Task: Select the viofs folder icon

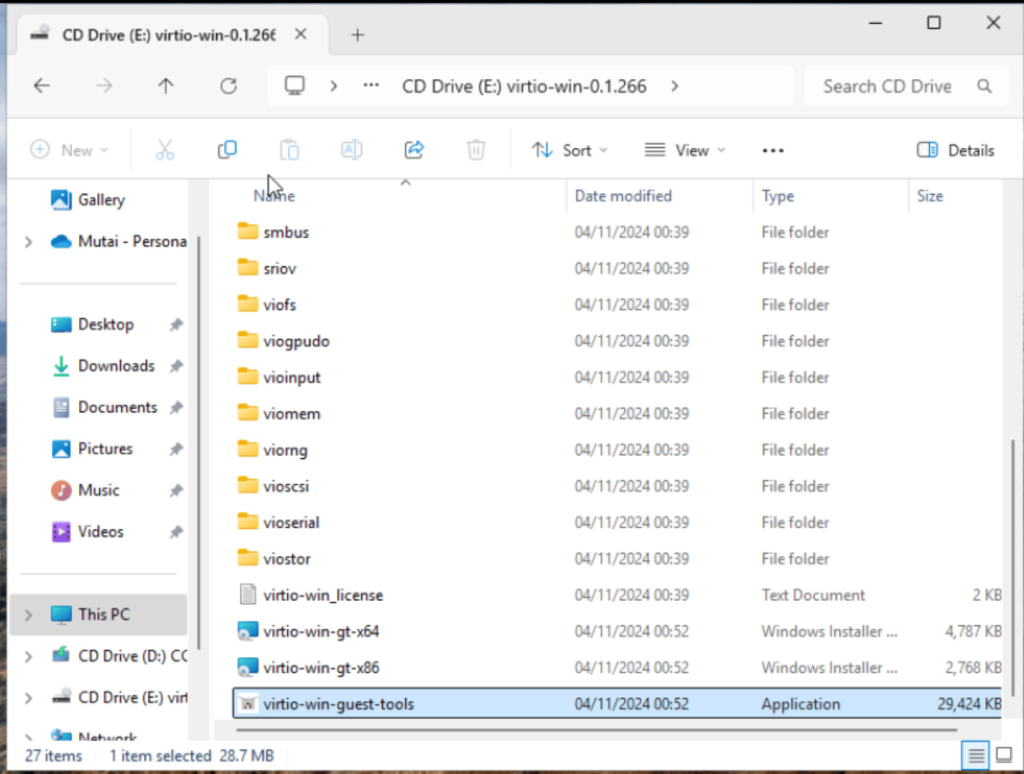Action: tap(248, 304)
